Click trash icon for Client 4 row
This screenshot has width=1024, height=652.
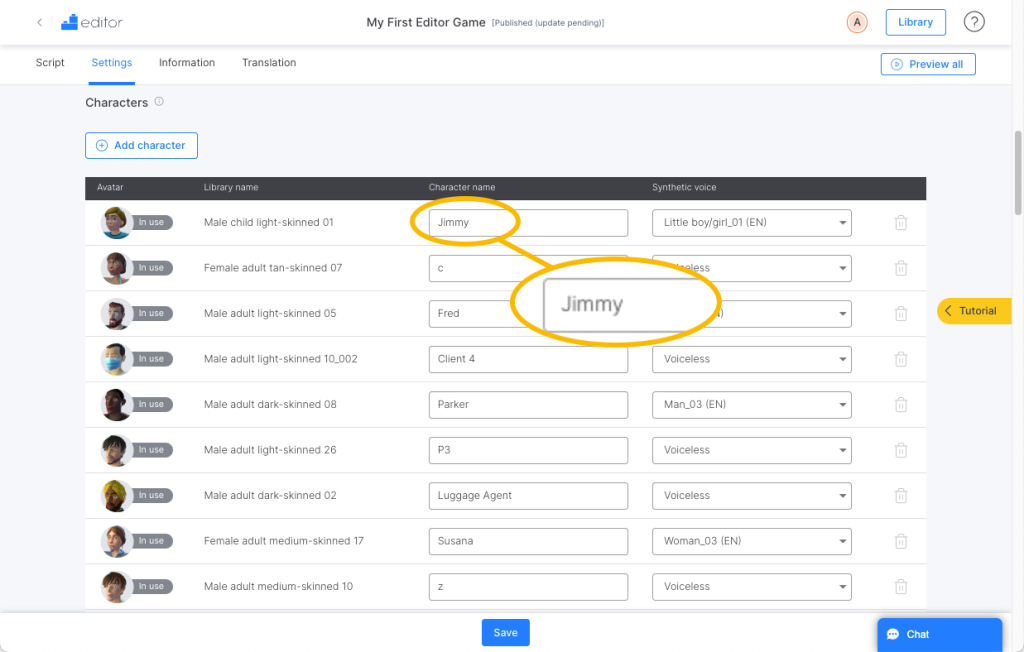pos(901,359)
